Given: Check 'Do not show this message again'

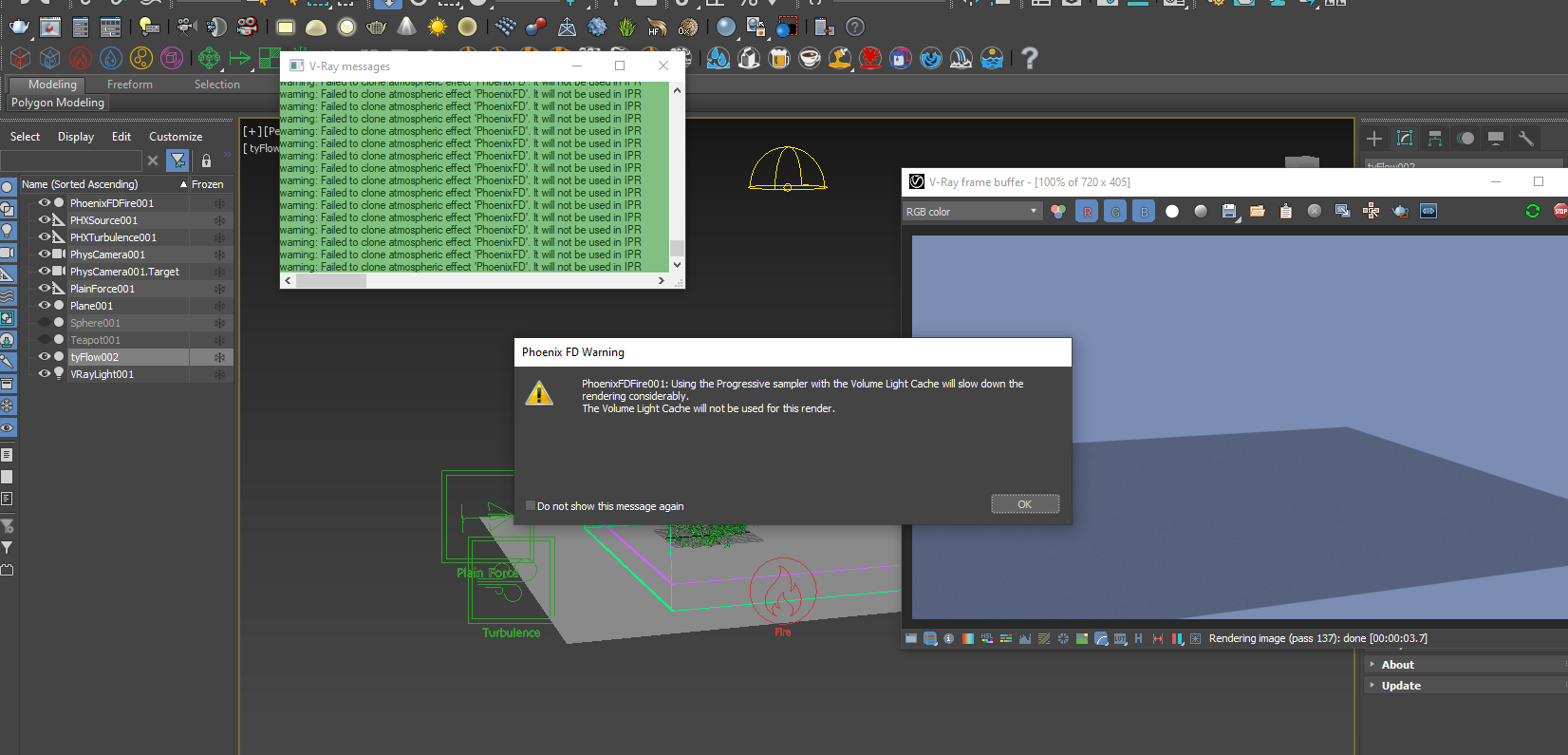Looking at the screenshot, I should pyautogui.click(x=531, y=506).
